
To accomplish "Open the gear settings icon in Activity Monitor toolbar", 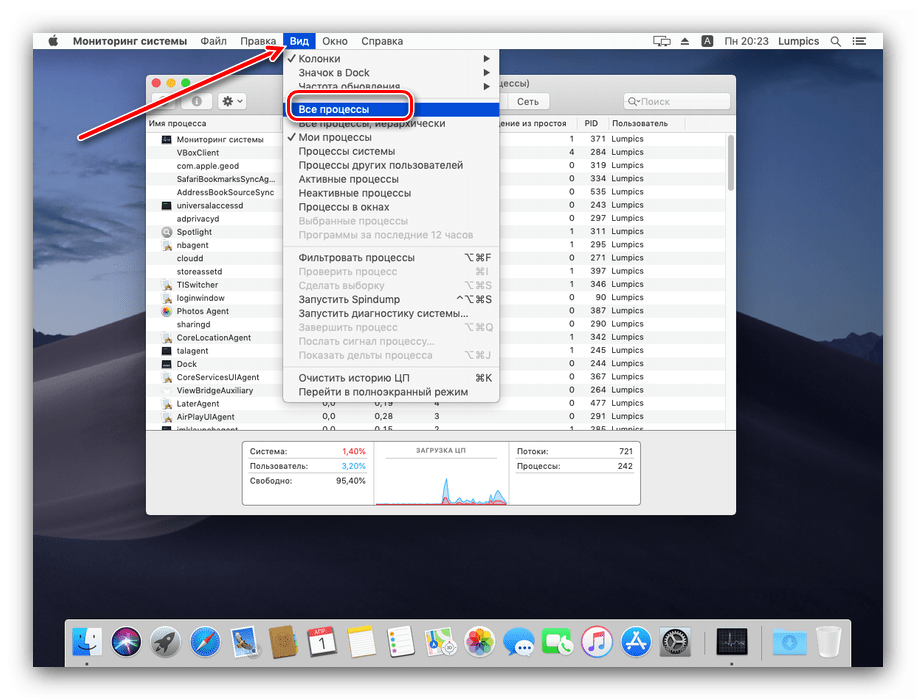I will 229,102.
